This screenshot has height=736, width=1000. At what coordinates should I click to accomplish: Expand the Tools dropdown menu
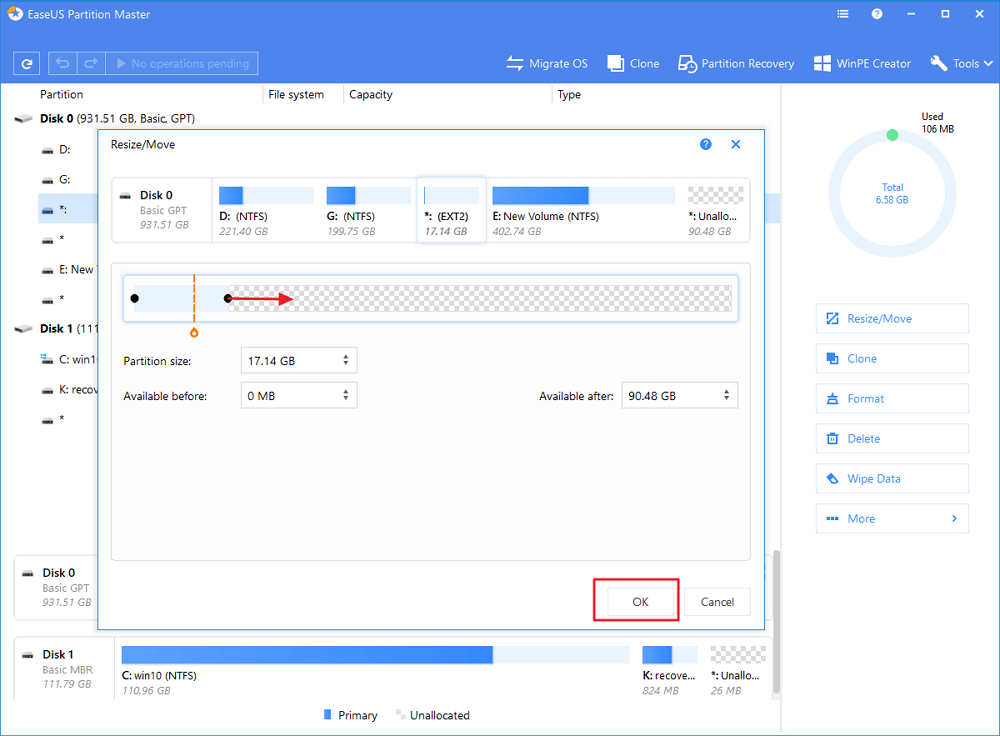tap(961, 64)
